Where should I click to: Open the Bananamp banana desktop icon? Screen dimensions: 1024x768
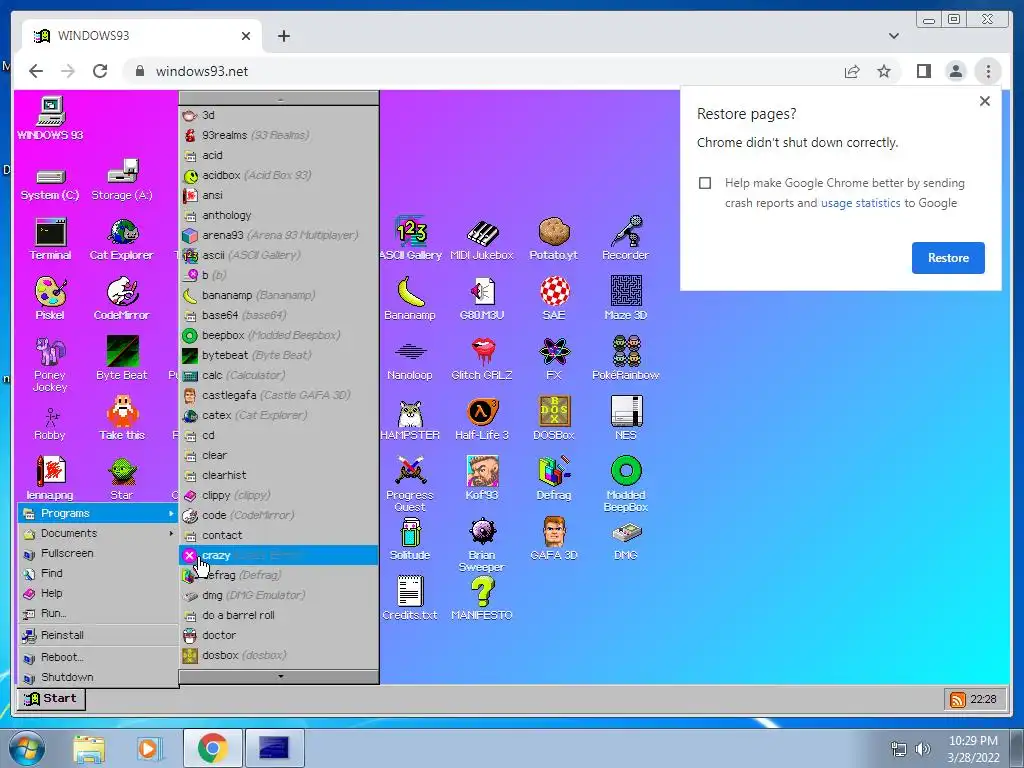pyautogui.click(x=410, y=298)
